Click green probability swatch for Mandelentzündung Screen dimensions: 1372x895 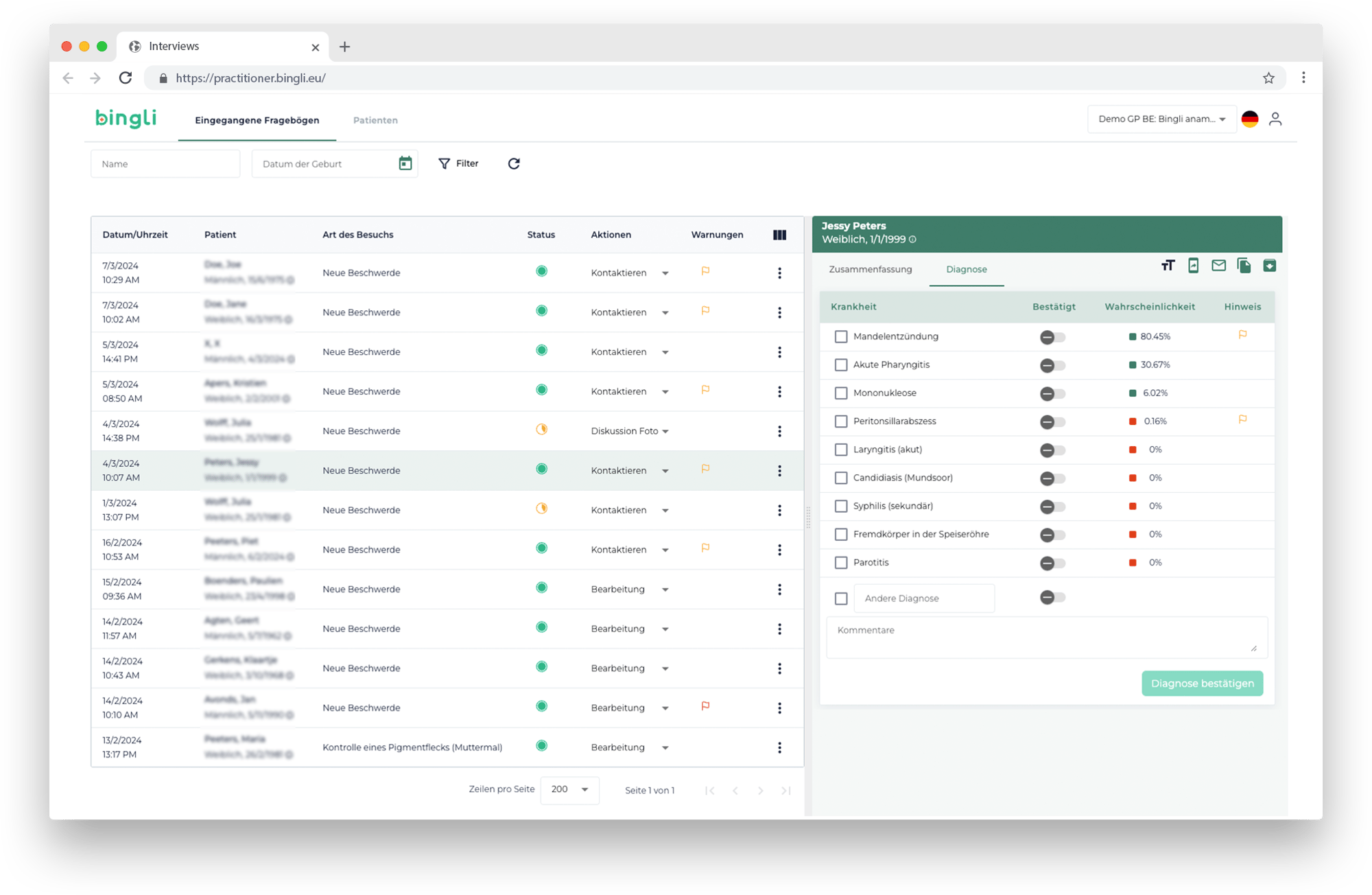pyautogui.click(x=1133, y=336)
